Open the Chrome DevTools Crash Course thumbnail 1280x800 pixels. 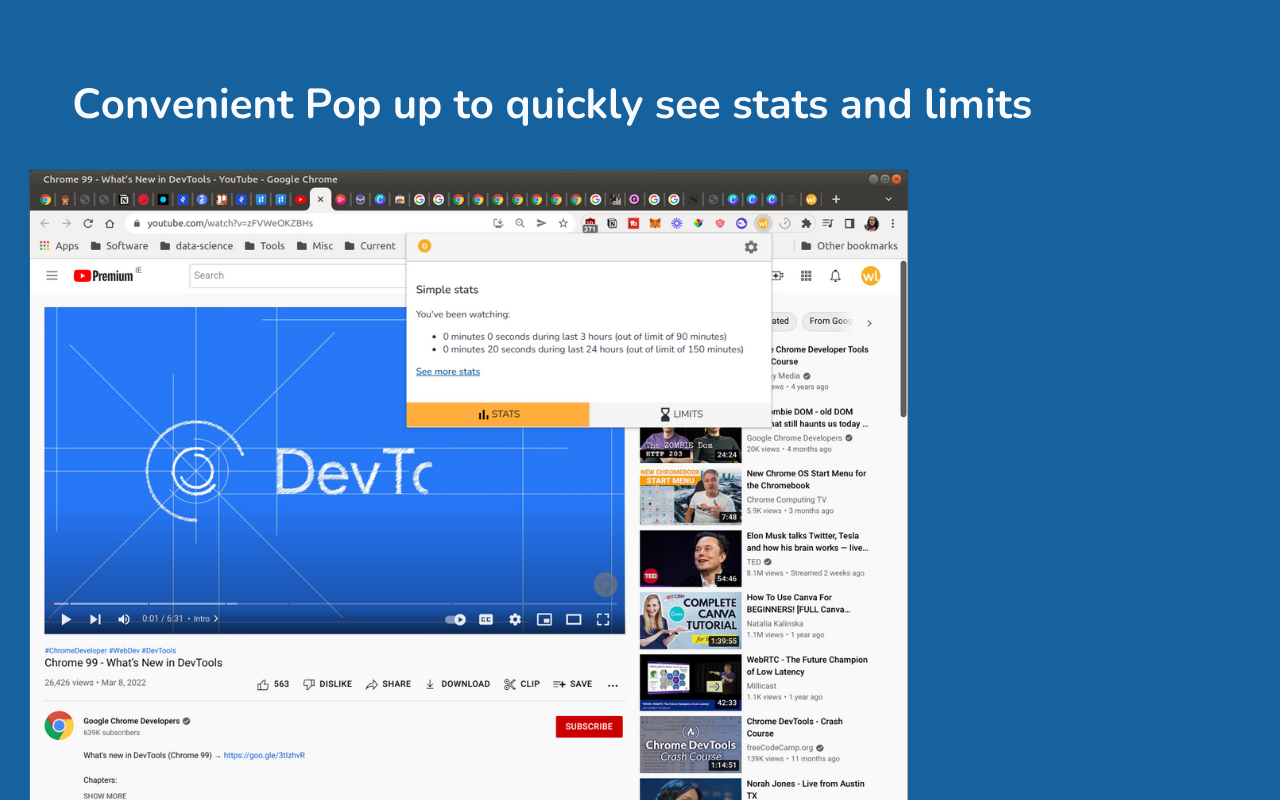(690, 744)
